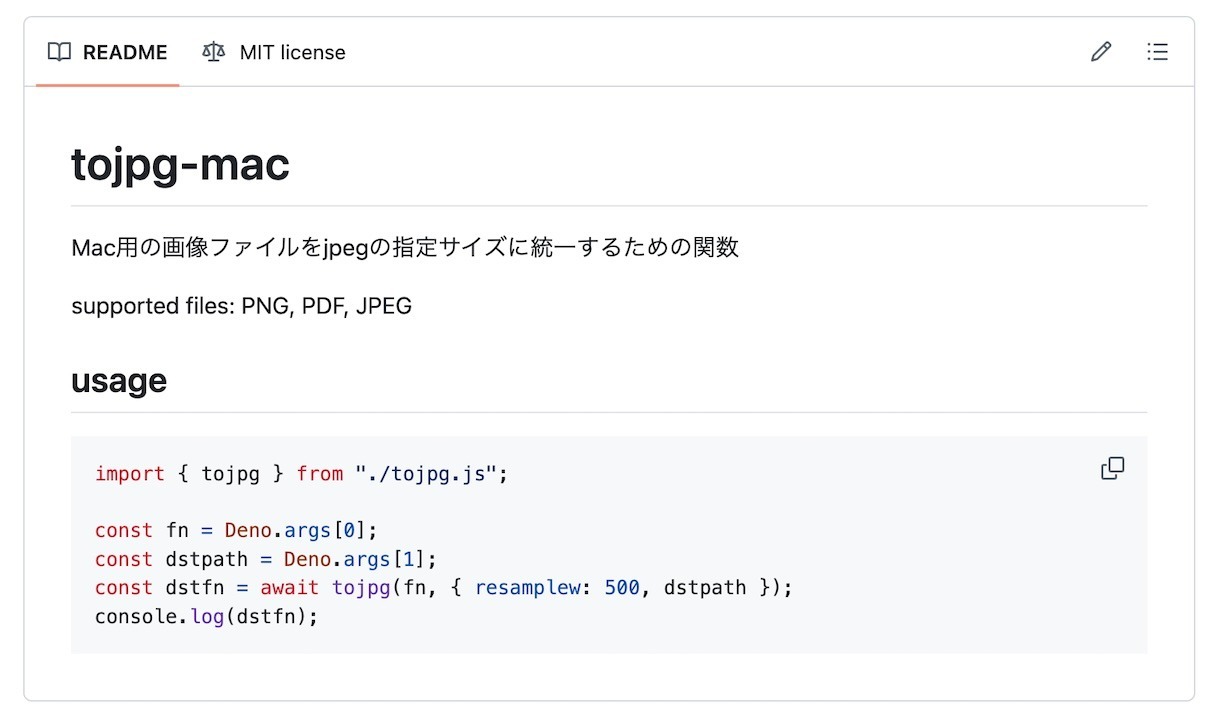Image resolution: width=1220 pixels, height=719 pixels.
Task: Click the import keyword in the code
Action: [130, 474]
